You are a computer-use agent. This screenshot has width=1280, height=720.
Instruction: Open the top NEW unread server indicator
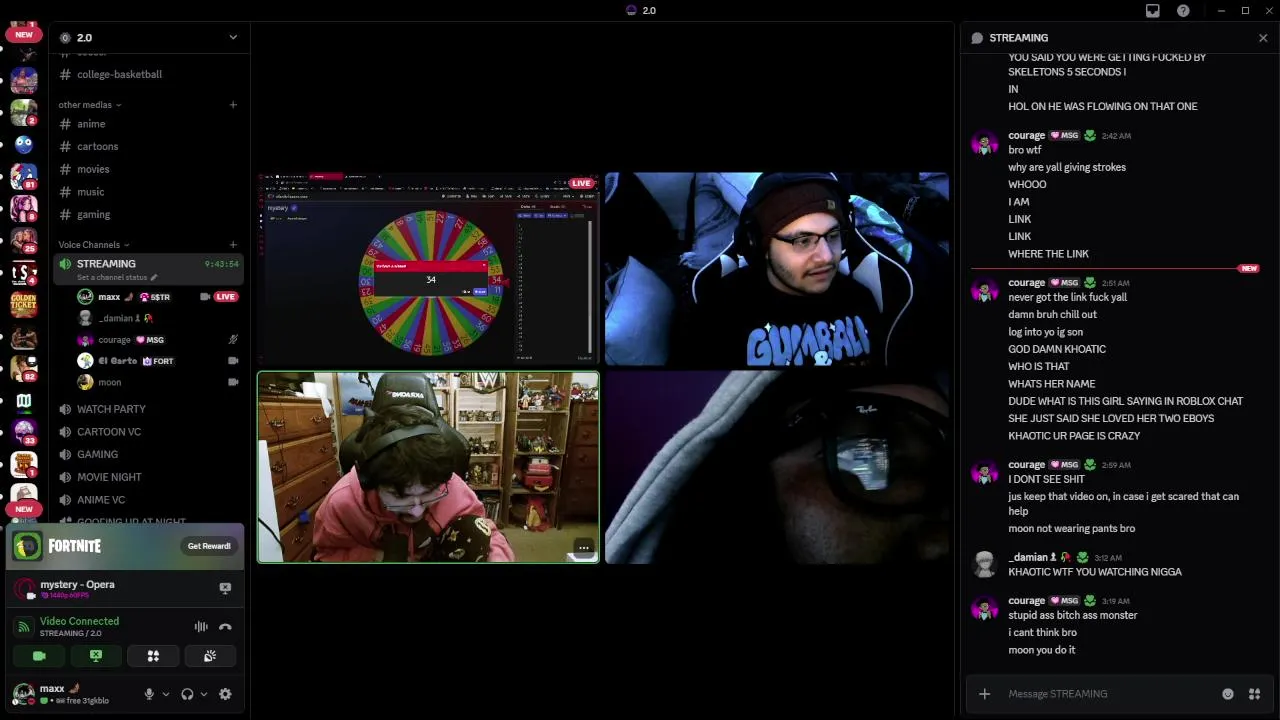tap(24, 34)
